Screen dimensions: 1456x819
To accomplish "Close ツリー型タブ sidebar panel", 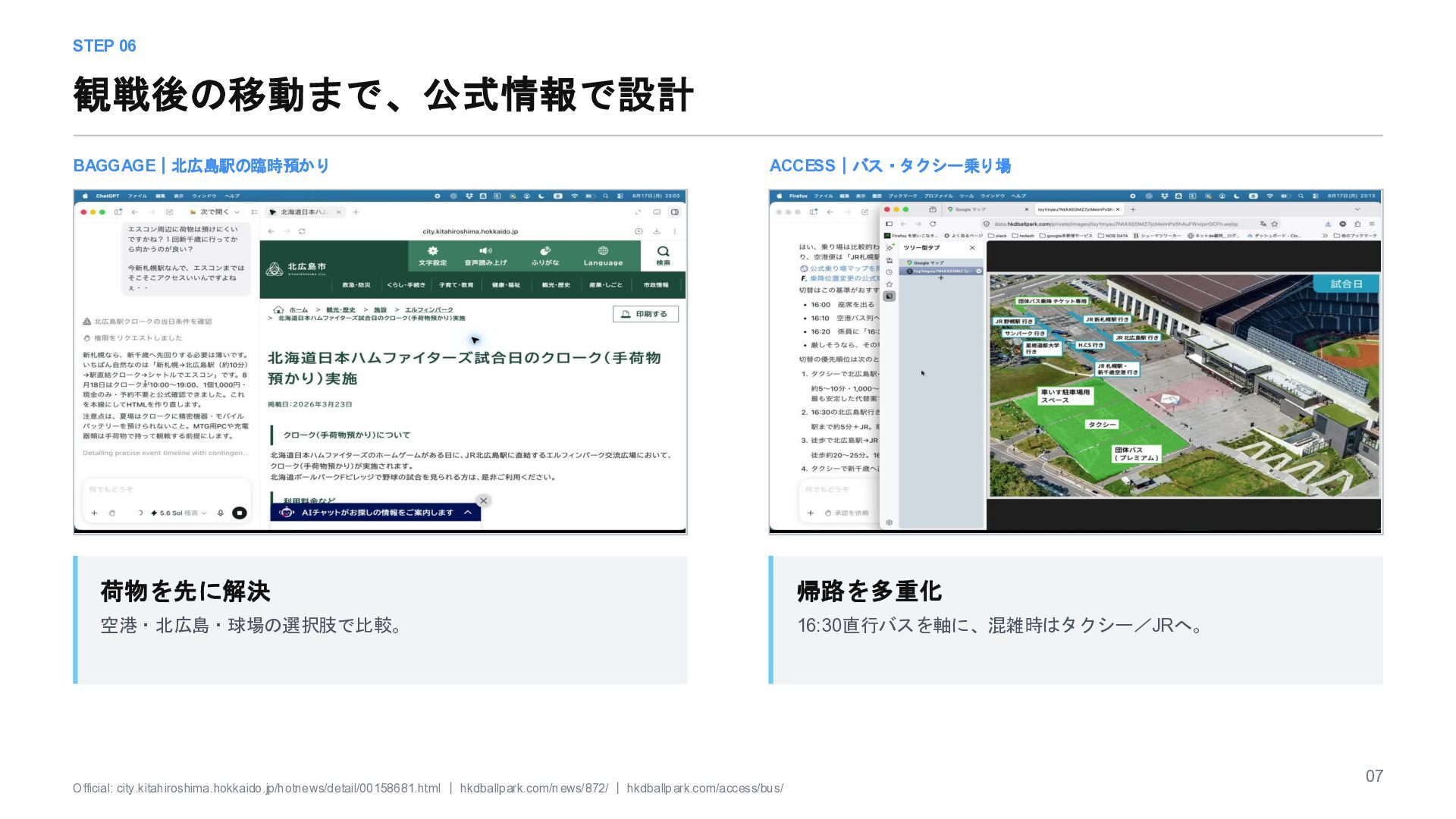I will pos(972,248).
